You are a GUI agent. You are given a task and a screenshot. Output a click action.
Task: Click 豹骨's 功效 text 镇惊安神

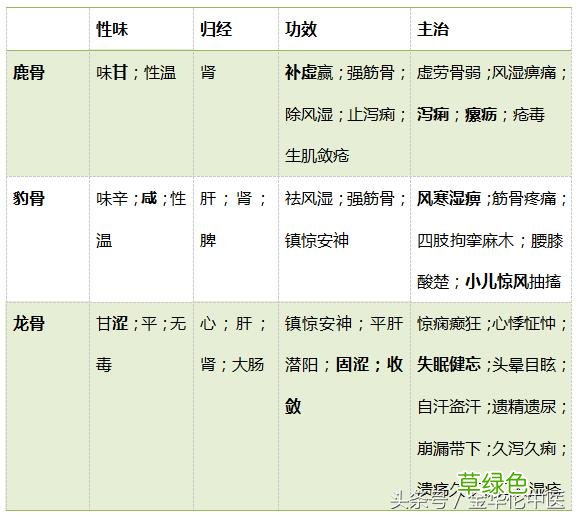coord(317,240)
